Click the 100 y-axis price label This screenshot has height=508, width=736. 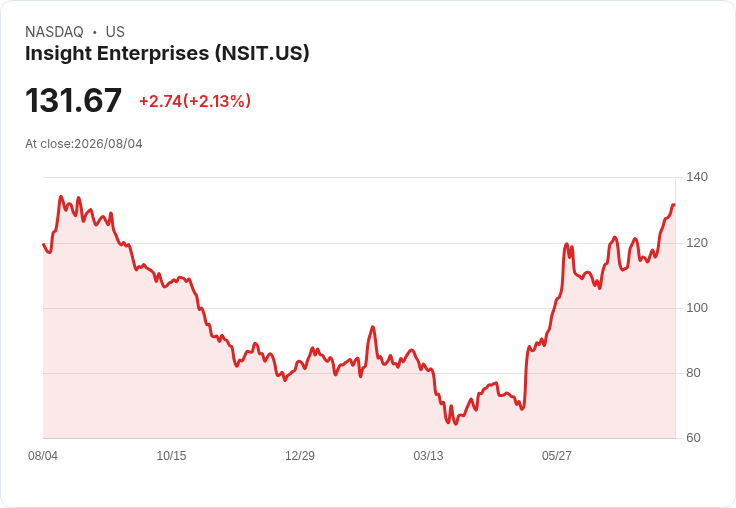tap(697, 308)
